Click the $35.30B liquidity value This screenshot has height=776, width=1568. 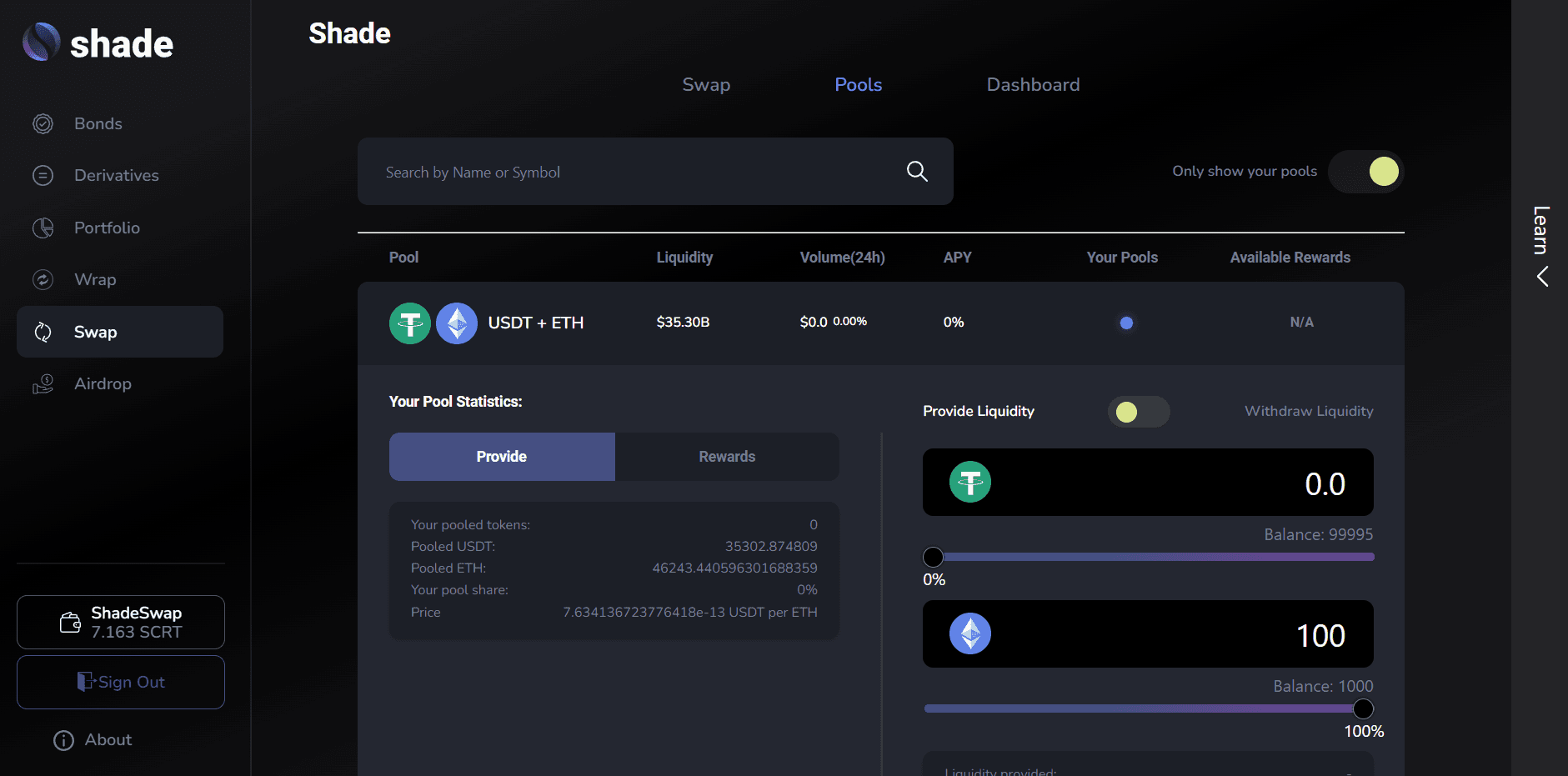pyautogui.click(x=683, y=322)
